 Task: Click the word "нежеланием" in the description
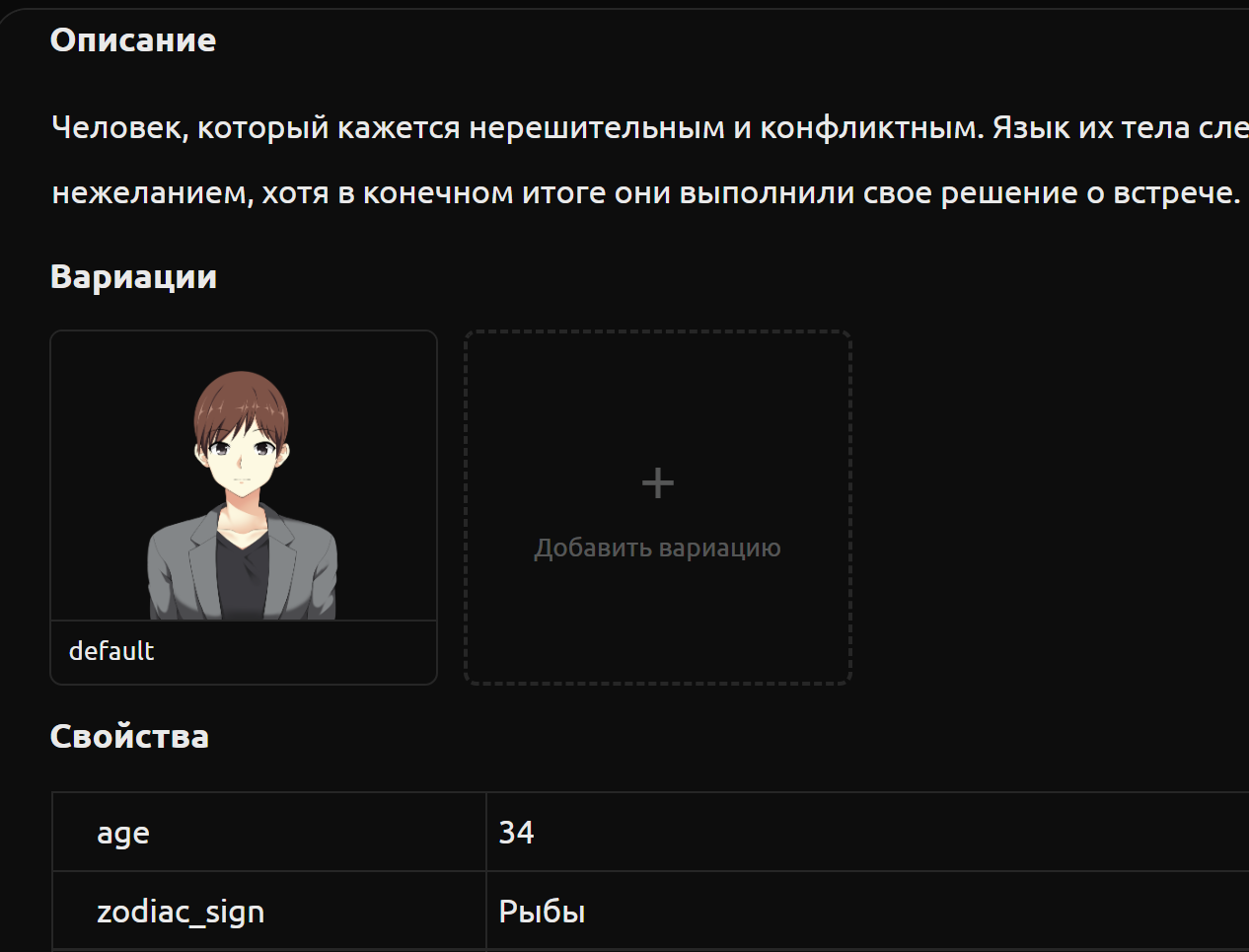153,192
